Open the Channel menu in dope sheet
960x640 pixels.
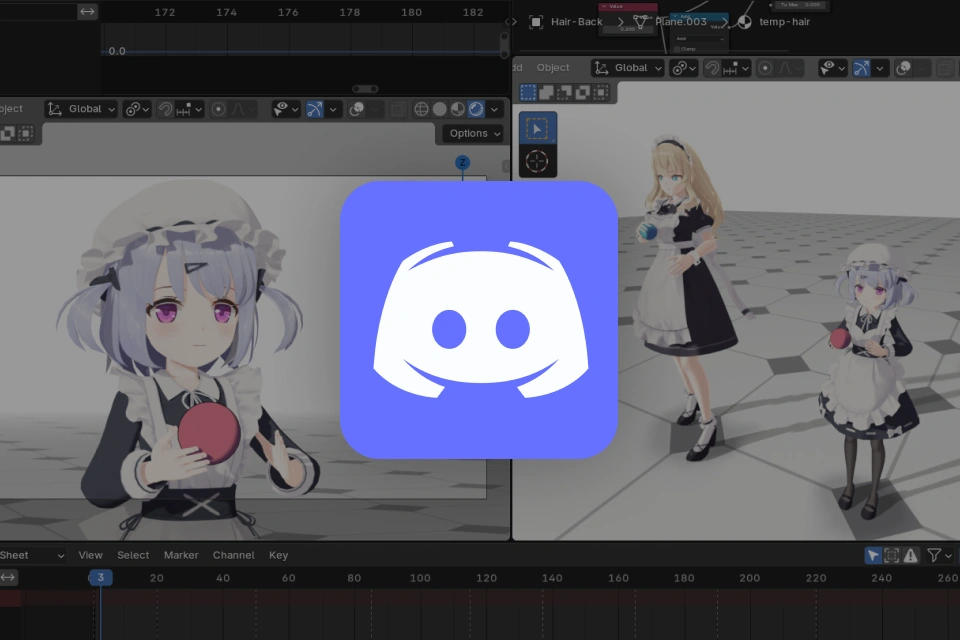pyautogui.click(x=233, y=555)
